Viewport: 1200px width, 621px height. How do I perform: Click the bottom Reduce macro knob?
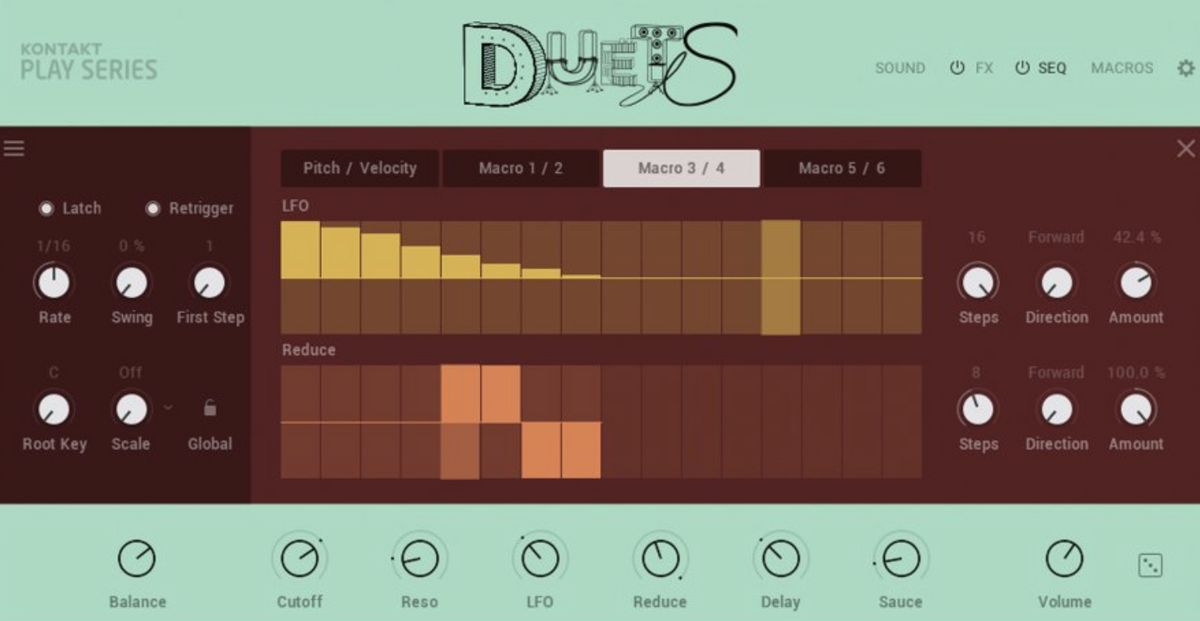coord(660,559)
